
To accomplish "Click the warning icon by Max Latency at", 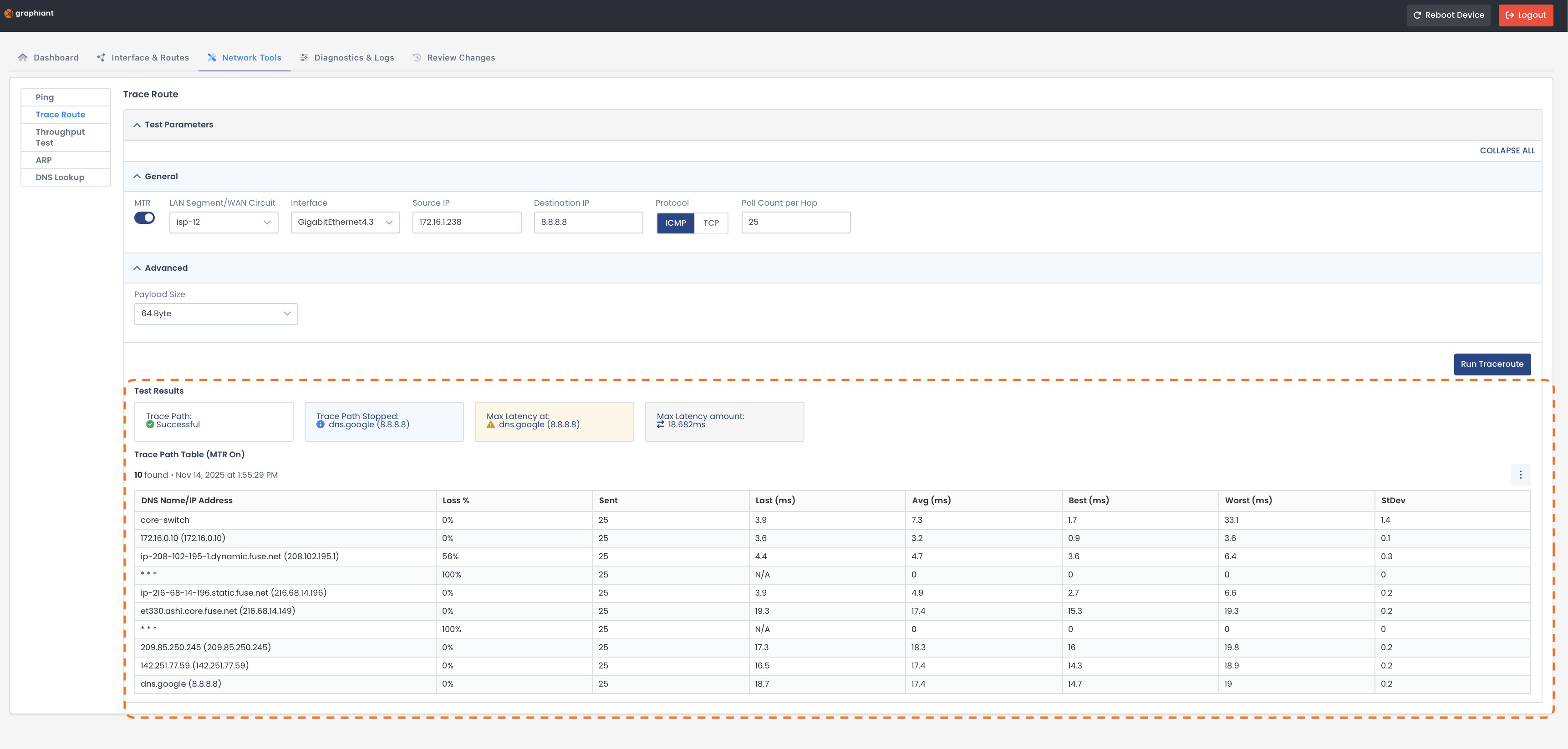I will [x=491, y=425].
